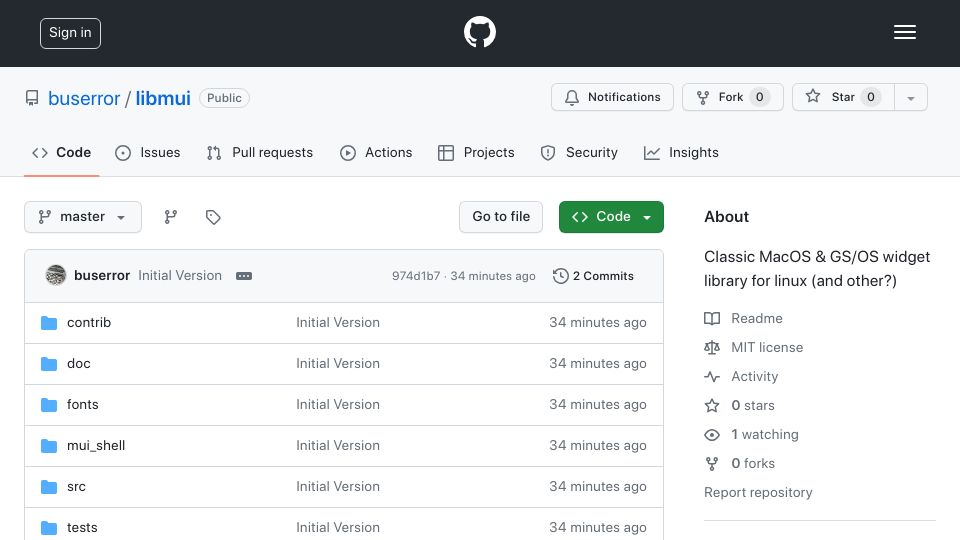Click the branches icon next to master

pyautogui.click(x=171, y=217)
